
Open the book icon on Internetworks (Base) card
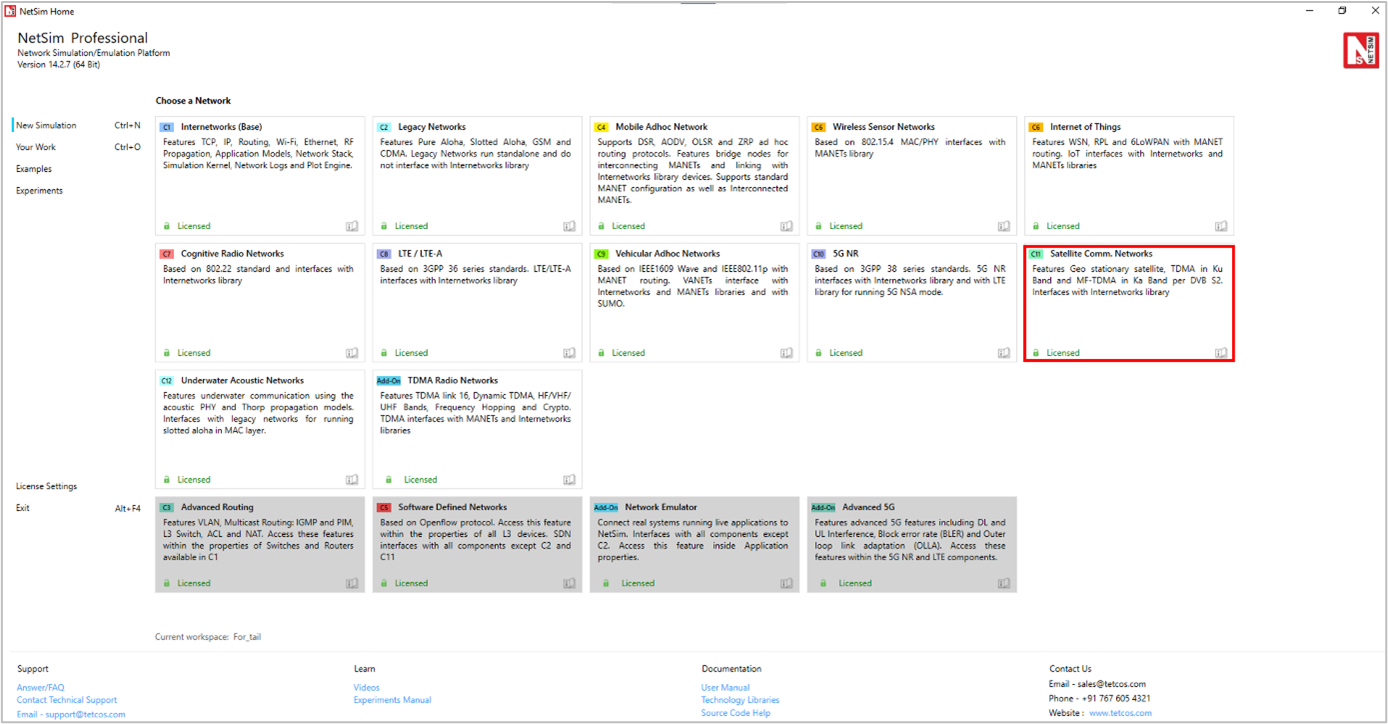pos(352,226)
